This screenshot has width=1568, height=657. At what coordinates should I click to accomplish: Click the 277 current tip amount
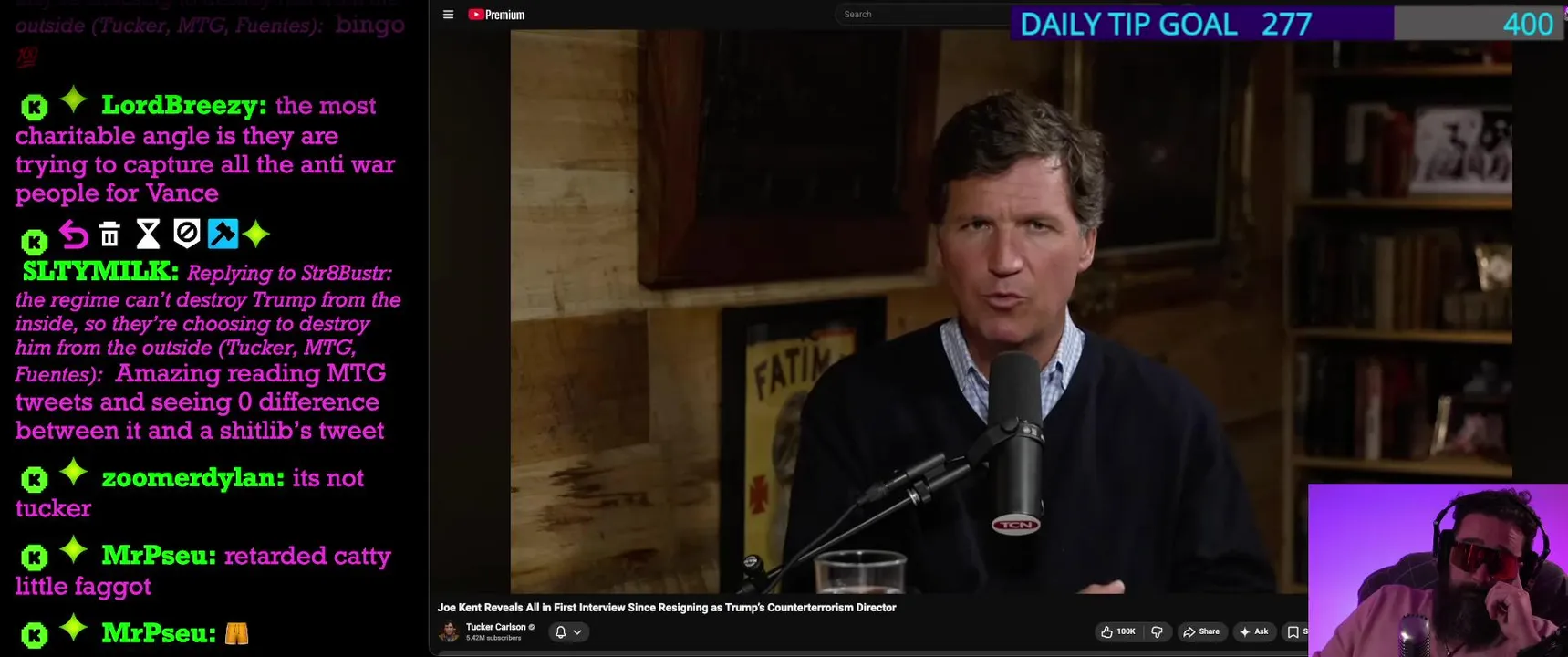[x=1286, y=24]
